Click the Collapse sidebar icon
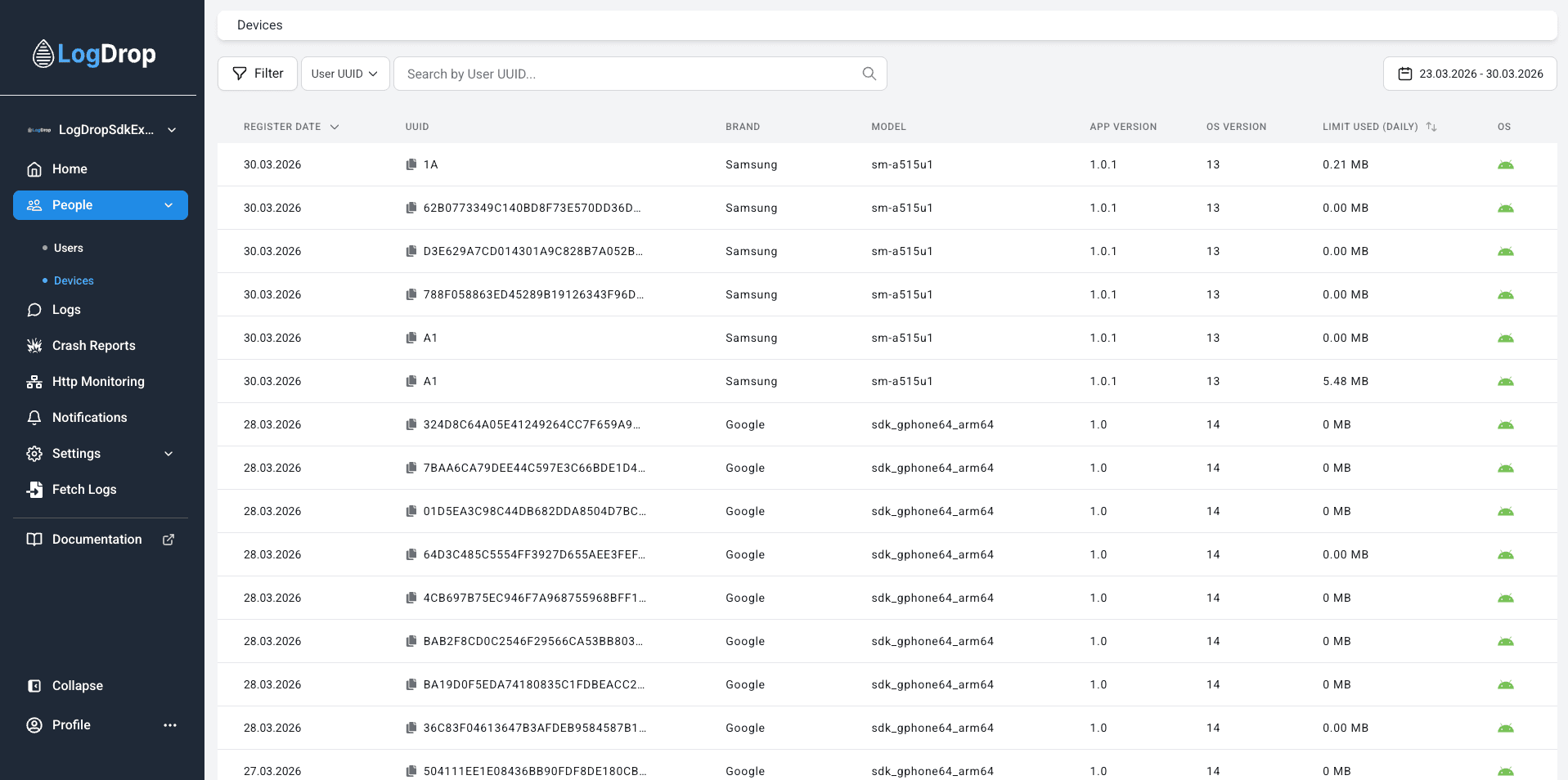 34,686
